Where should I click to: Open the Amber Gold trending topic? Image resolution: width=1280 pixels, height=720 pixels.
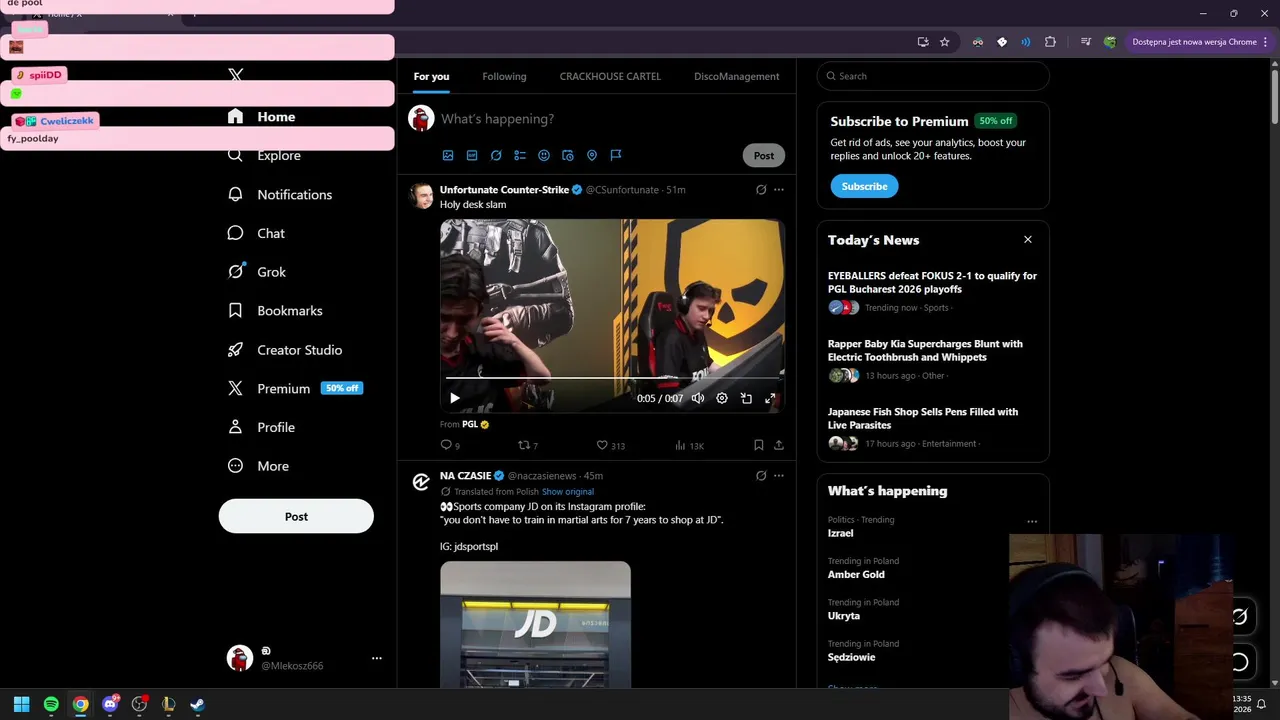point(856,575)
